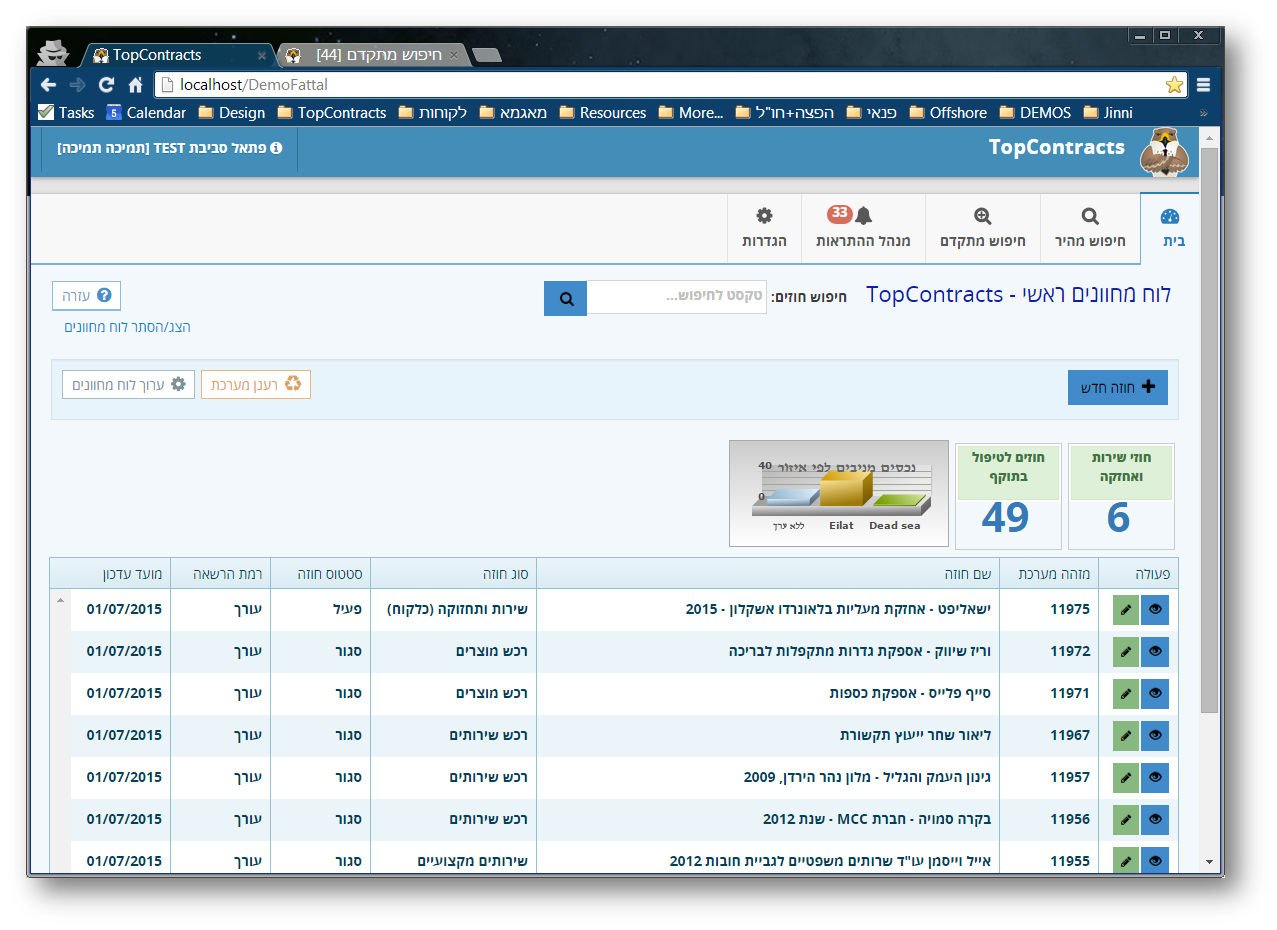1277x930 pixels.
Task: View contract 11957 with eye icon
Action: [x=1155, y=777]
